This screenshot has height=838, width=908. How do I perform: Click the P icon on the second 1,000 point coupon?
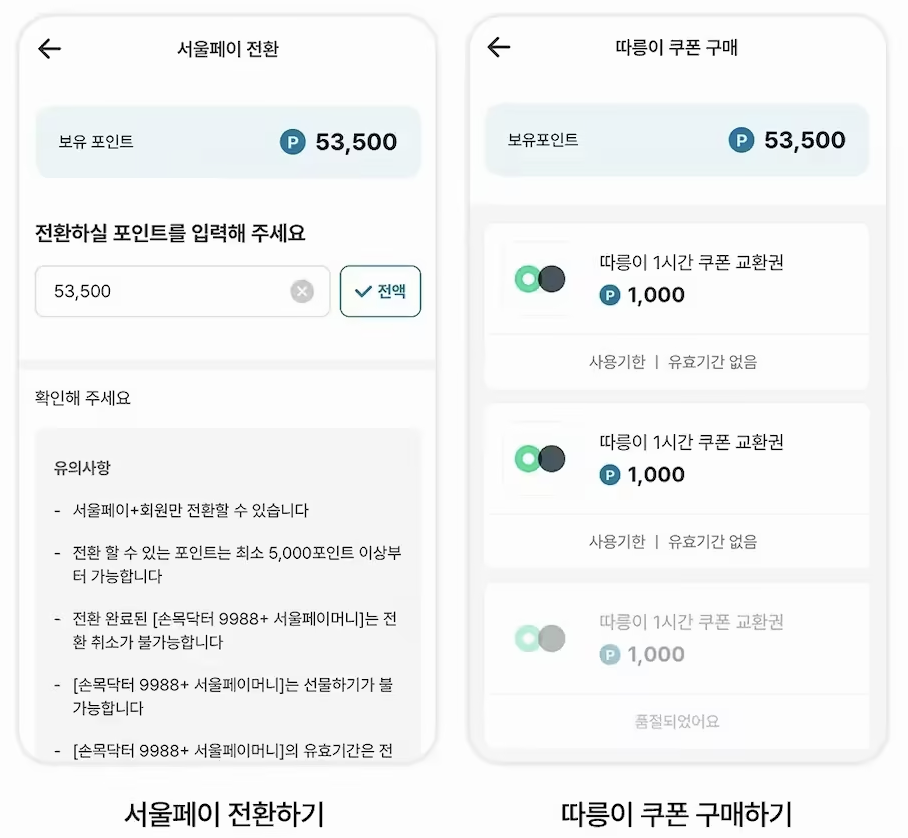(611, 475)
